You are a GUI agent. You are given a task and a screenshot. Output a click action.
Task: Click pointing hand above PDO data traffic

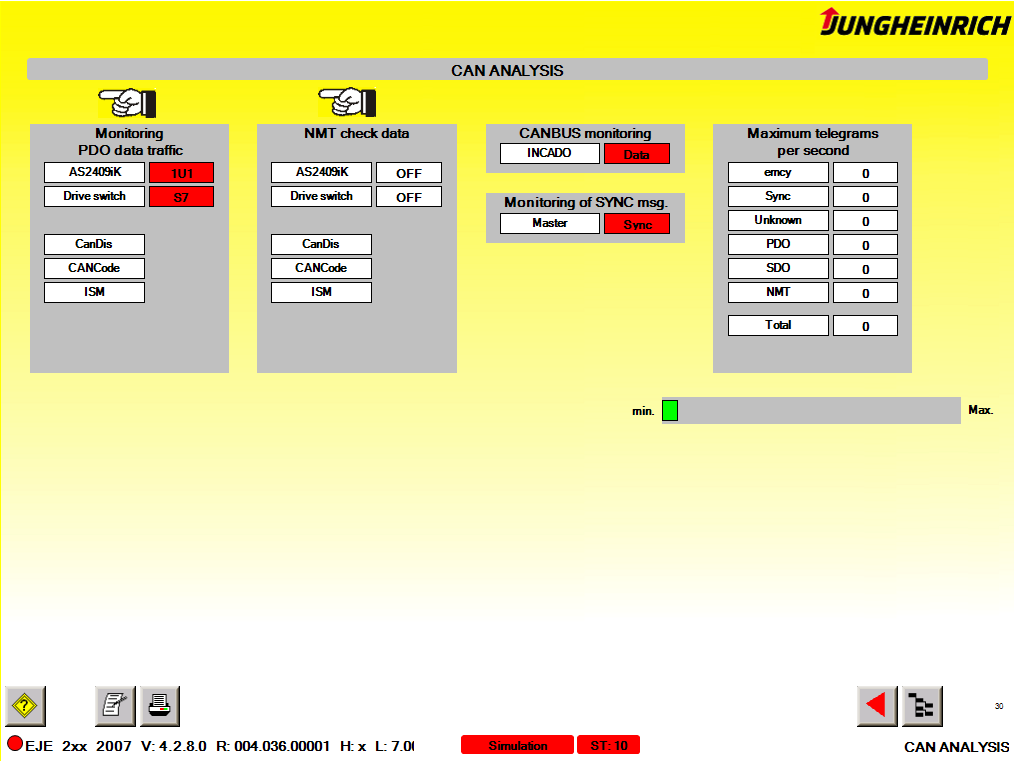127,102
